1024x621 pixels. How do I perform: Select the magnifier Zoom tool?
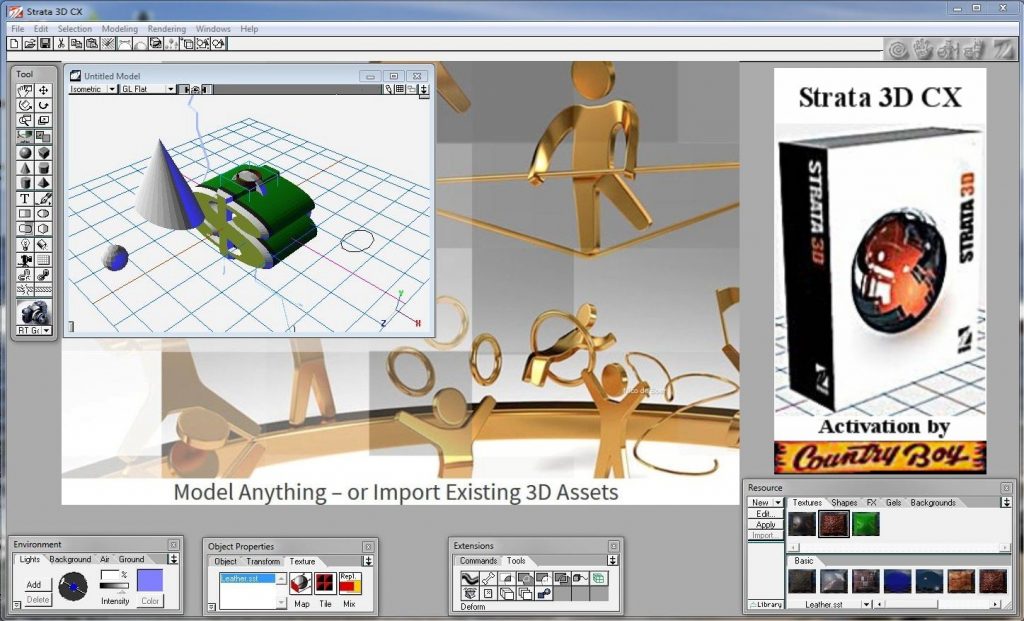point(25,120)
